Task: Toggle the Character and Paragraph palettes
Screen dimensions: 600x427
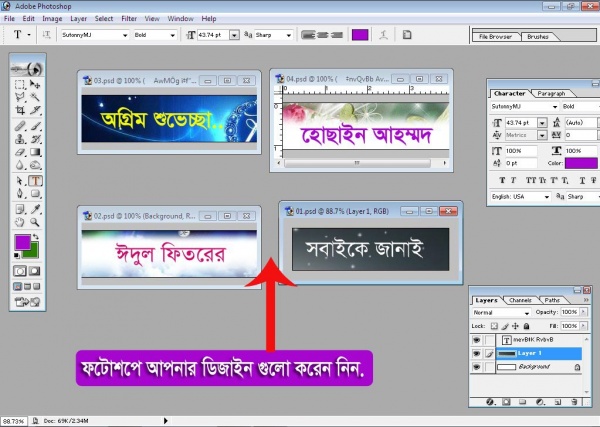Action: [407, 35]
